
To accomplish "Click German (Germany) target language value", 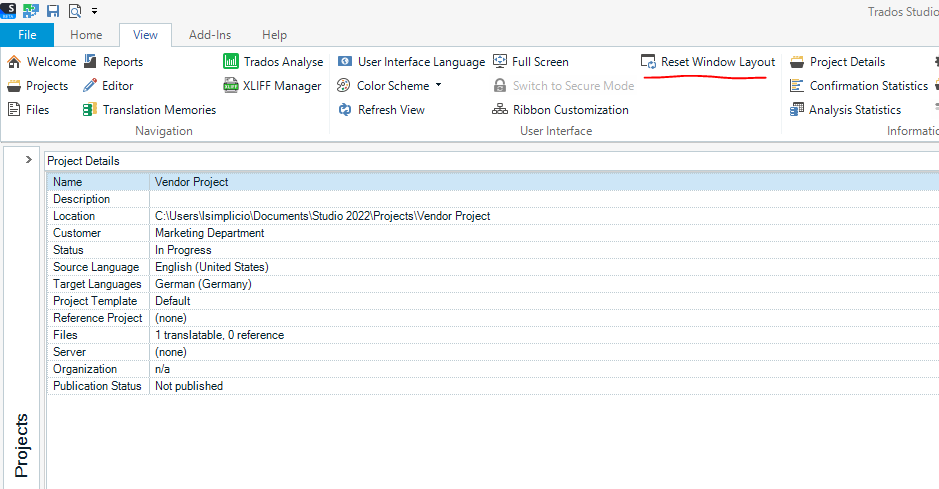I will point(203,284).
